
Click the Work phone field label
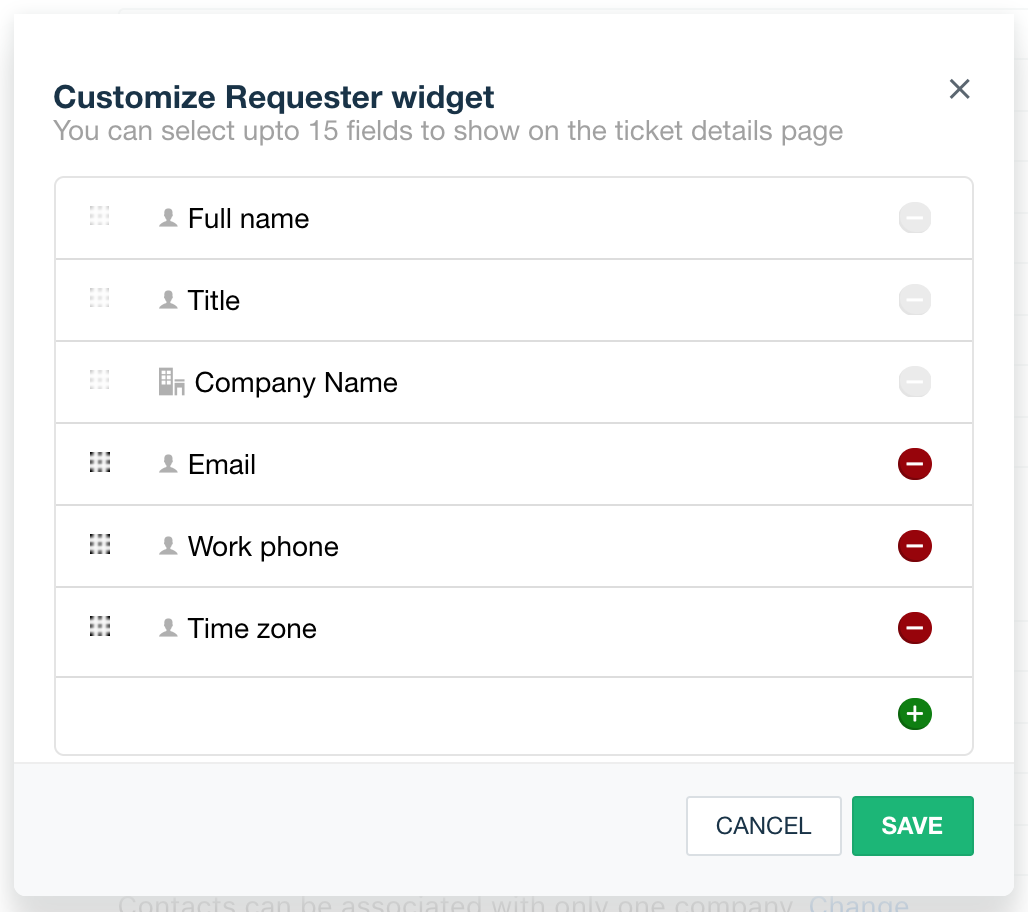coord(263,547)
